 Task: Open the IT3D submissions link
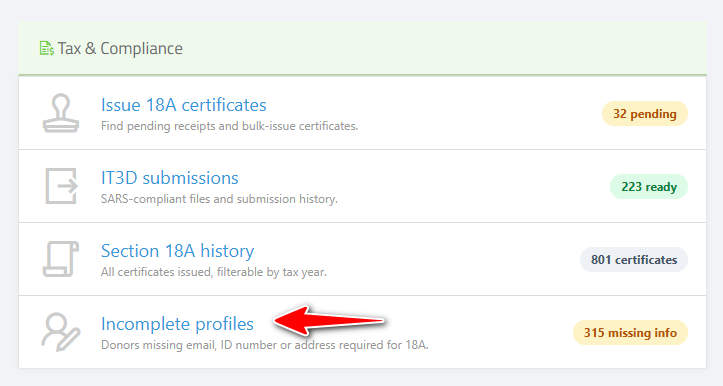[x=170, y=178]
